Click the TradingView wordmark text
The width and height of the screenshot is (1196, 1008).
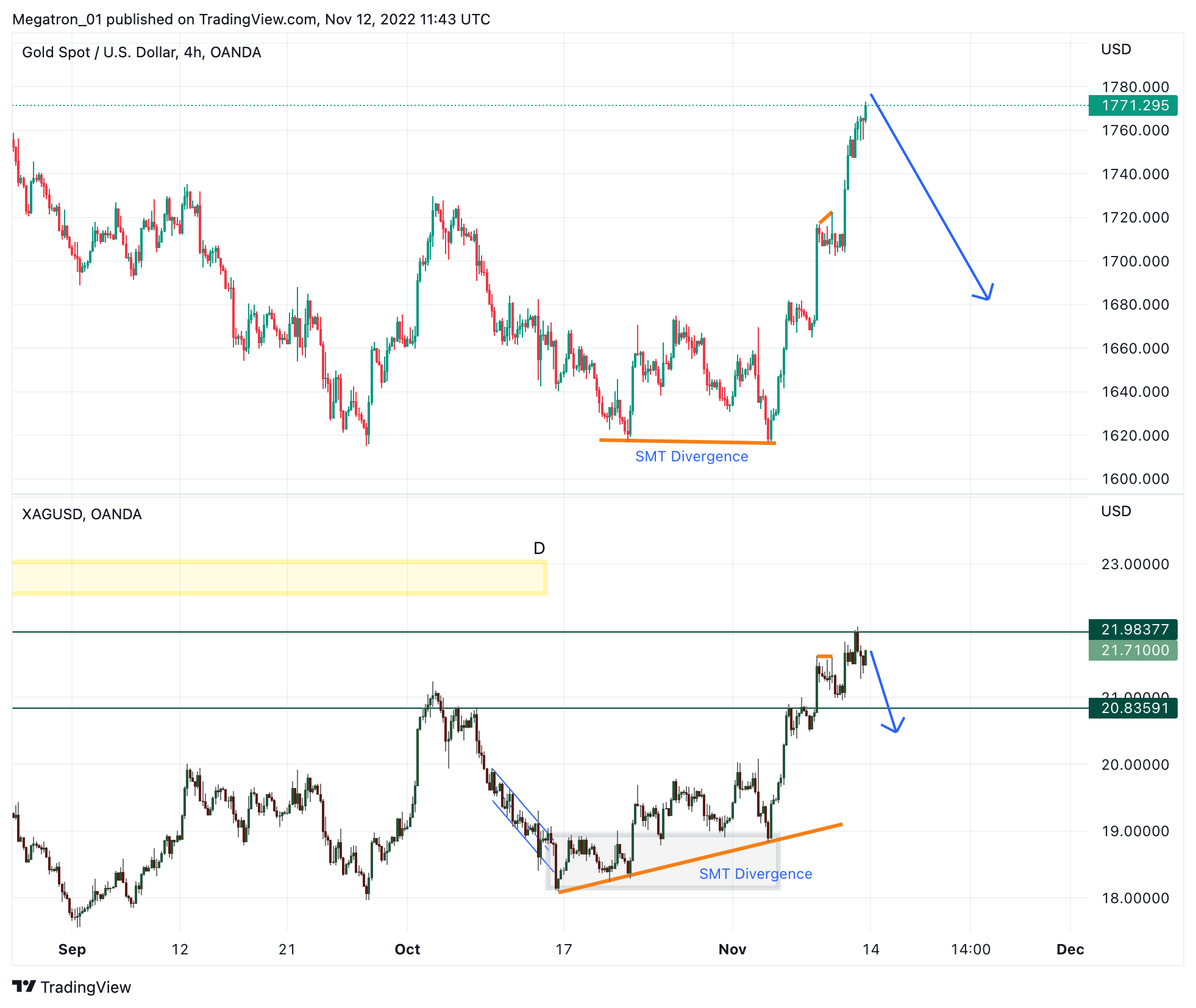click(x=86, y=987)
